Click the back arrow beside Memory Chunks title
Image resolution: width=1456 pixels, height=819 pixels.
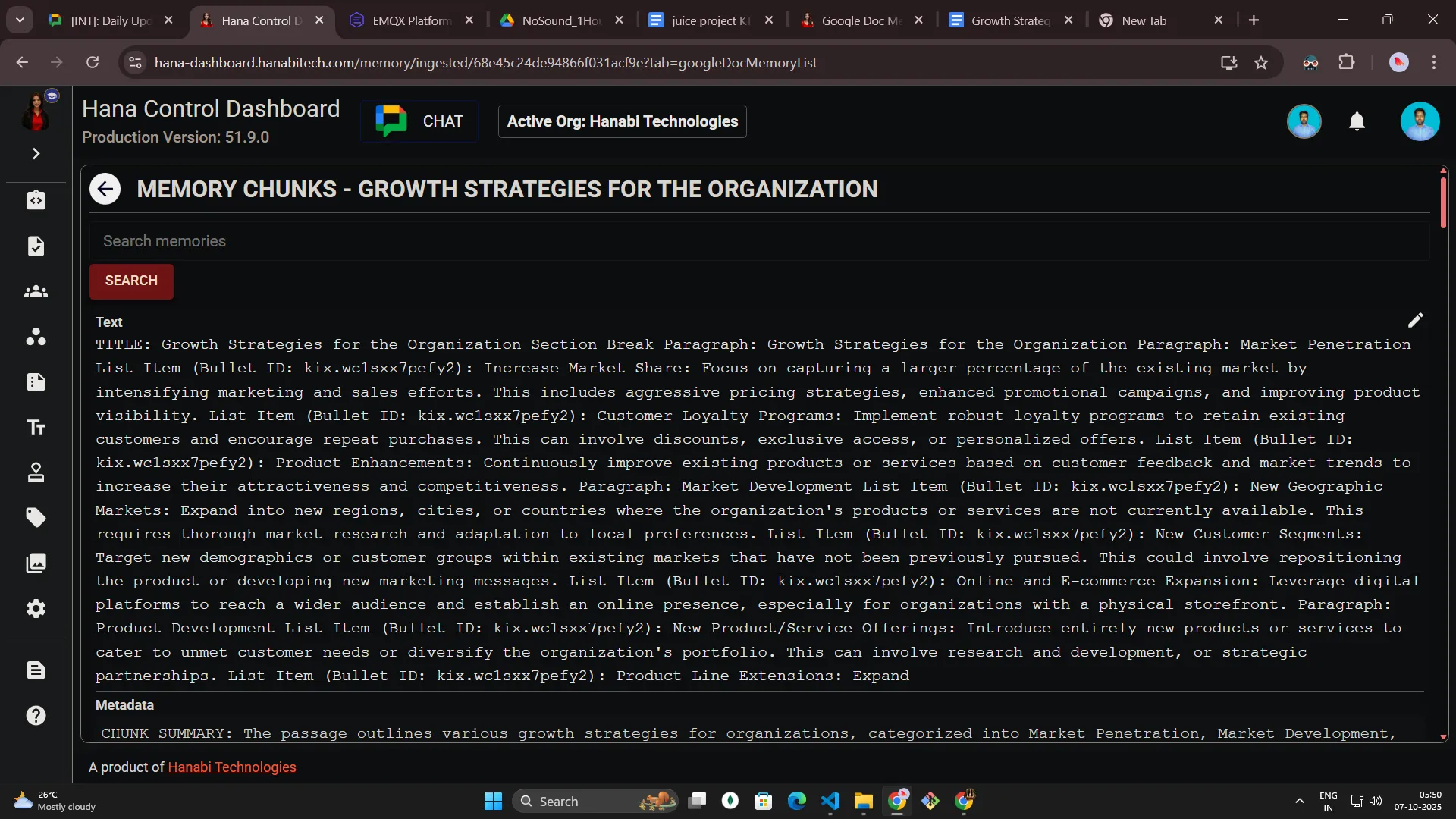coord(105,189)
